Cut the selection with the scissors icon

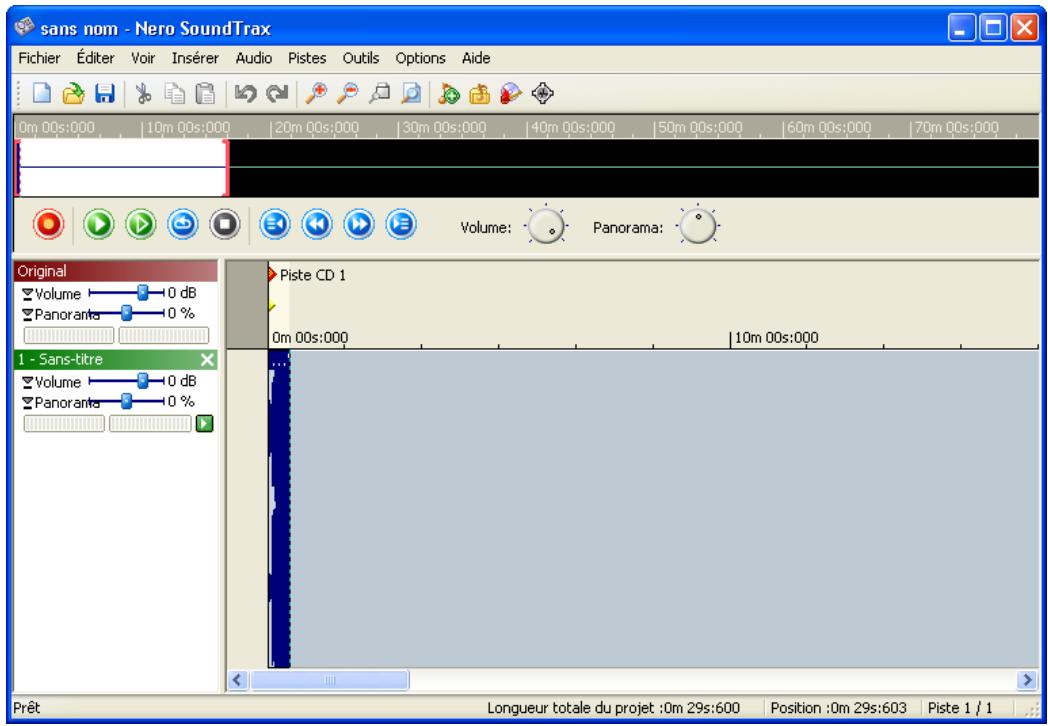[142, 93]
